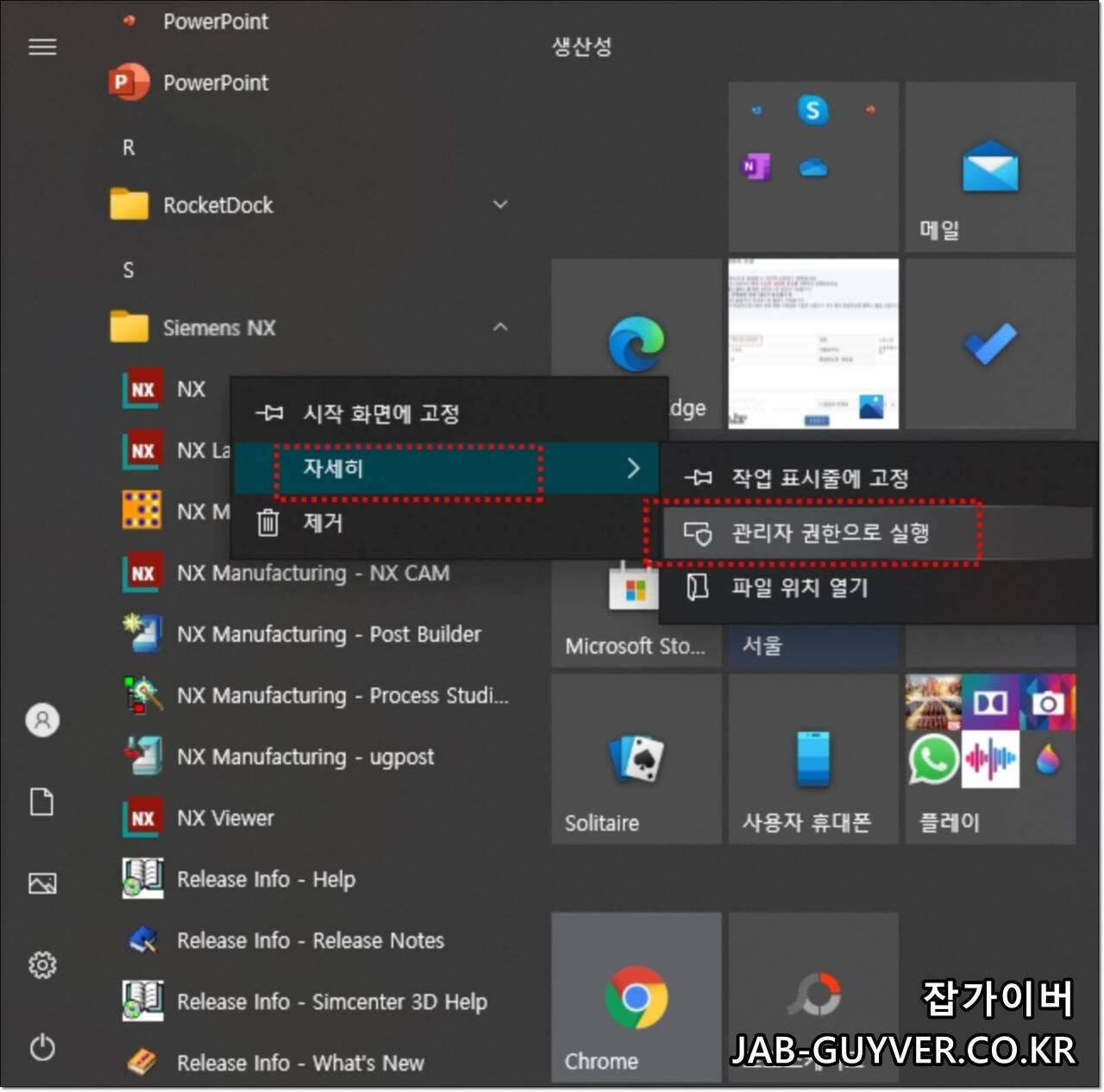Expand the 자세히 submenu arrow

tap(633, 468)
